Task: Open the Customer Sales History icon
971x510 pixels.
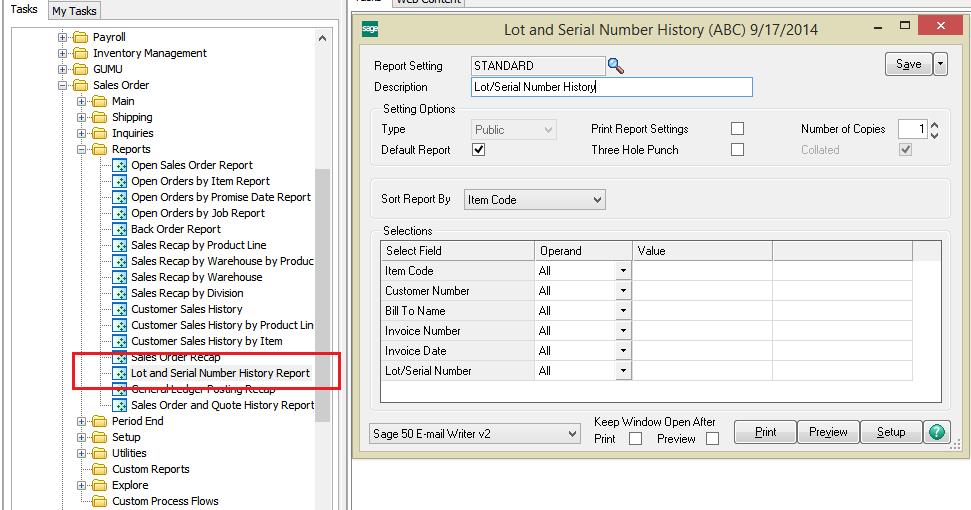Action: point(120,309)
